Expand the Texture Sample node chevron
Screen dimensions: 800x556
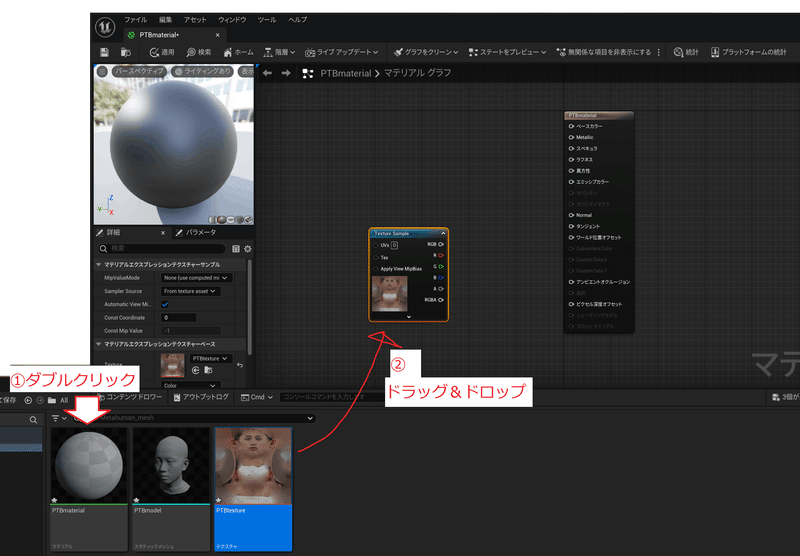pos(409,316)
